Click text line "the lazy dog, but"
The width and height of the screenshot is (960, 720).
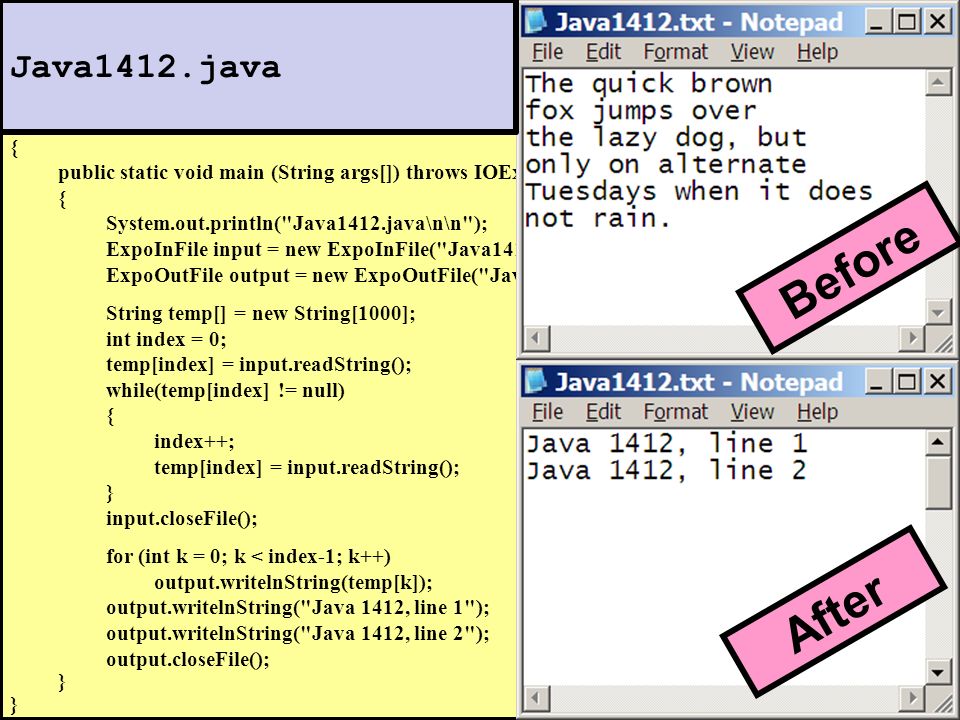[x=666, y=138]
